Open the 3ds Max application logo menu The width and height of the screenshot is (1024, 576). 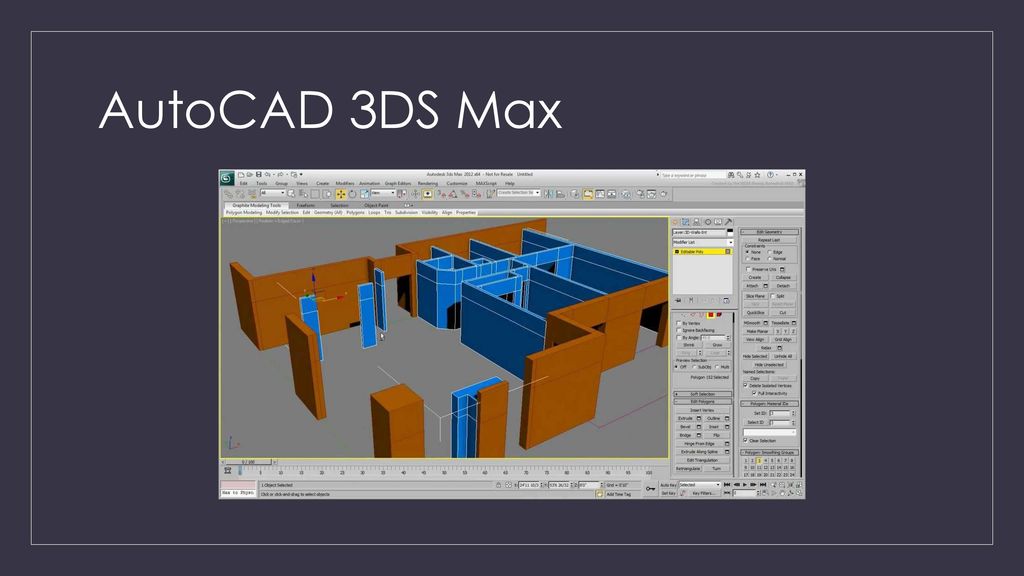point(227,178)
